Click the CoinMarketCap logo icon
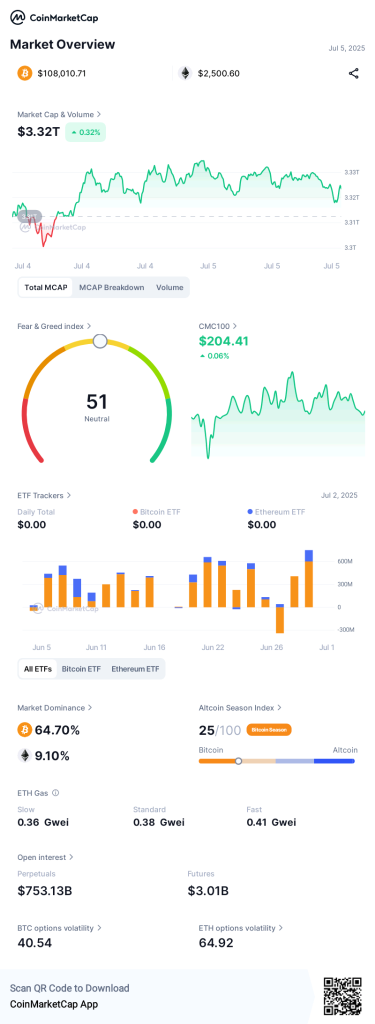Image resolution: width=375 pixels, height=1024 pixels. click(18, 18)
